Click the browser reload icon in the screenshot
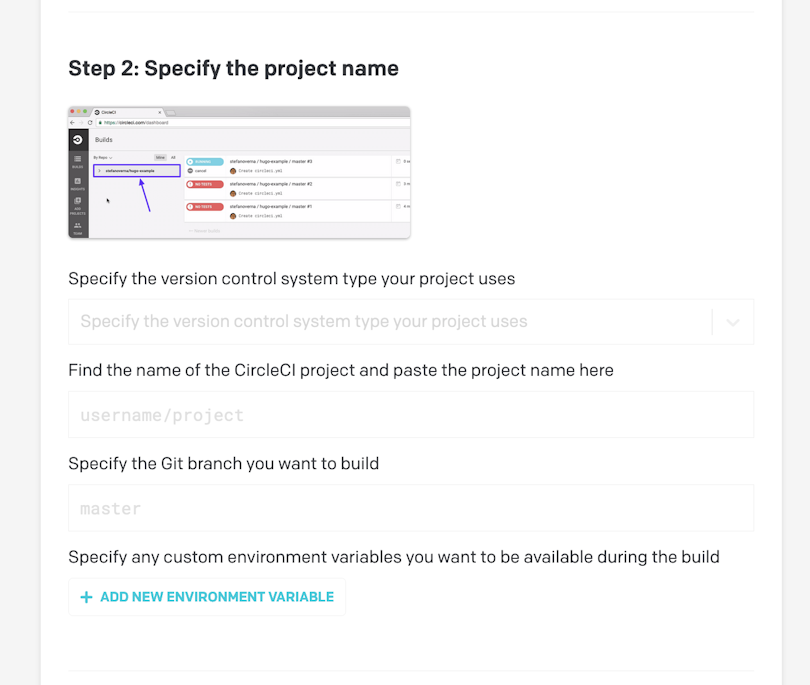This screenshot has width=810, height=685. pyautogui.click(x=90, y=122)
